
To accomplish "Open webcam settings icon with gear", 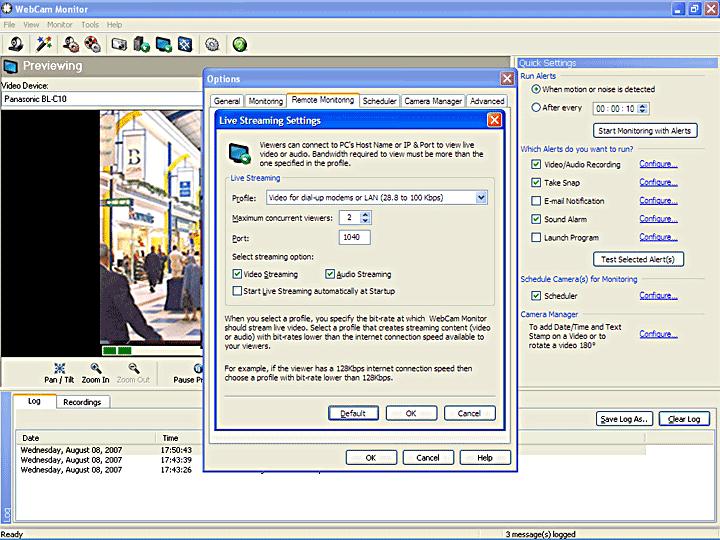I will [x=71, y=45].
